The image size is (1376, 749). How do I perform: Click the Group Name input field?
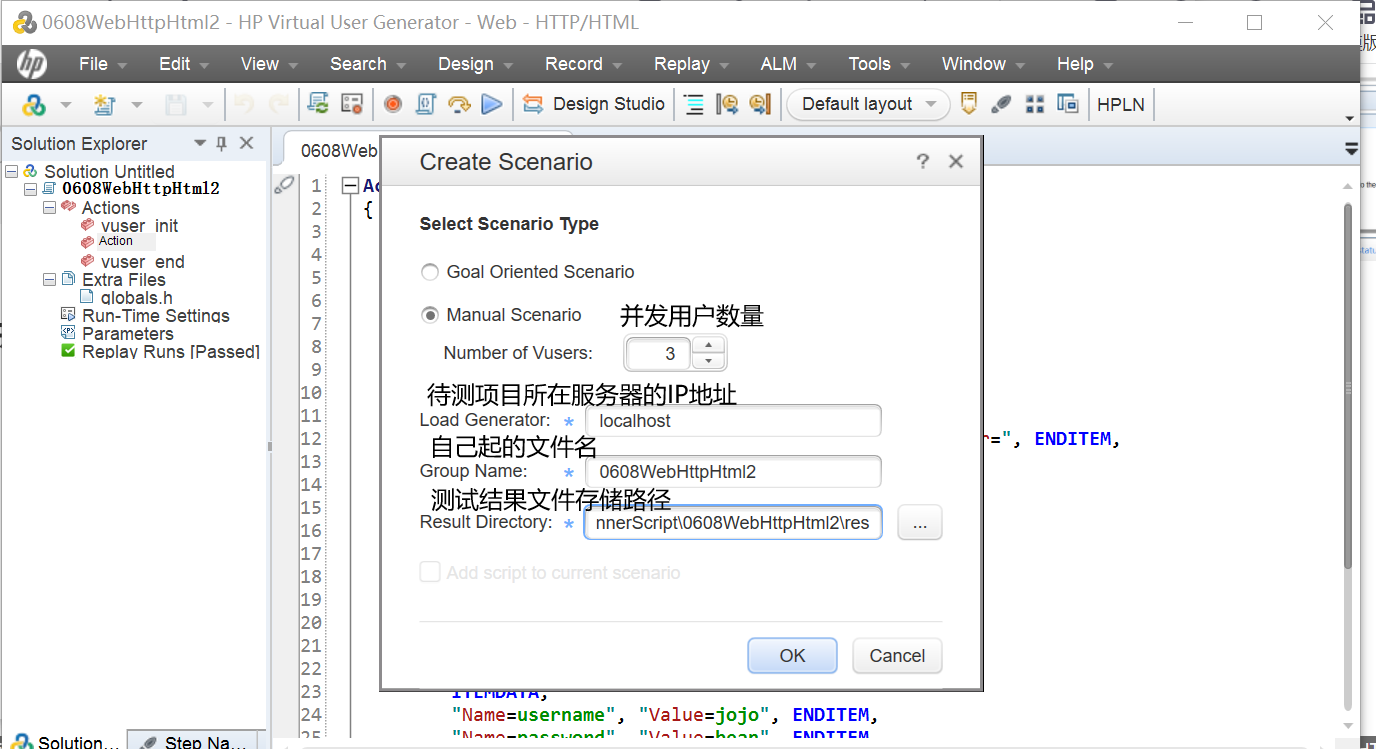tap(733, 472)
